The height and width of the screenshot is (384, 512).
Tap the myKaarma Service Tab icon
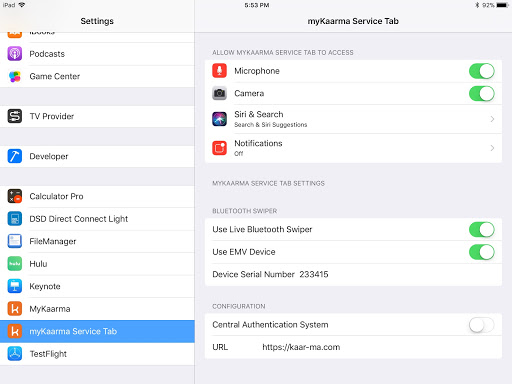pyautogui.click(x=15, y=331)
